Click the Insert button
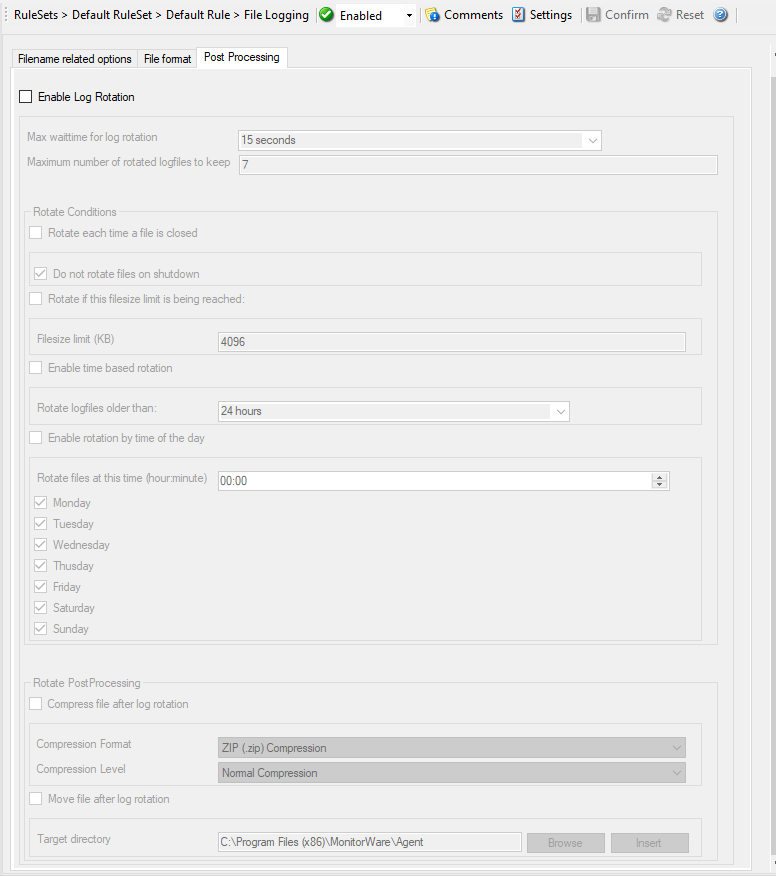The image size is (776, 876). click(x=649, y=842)
